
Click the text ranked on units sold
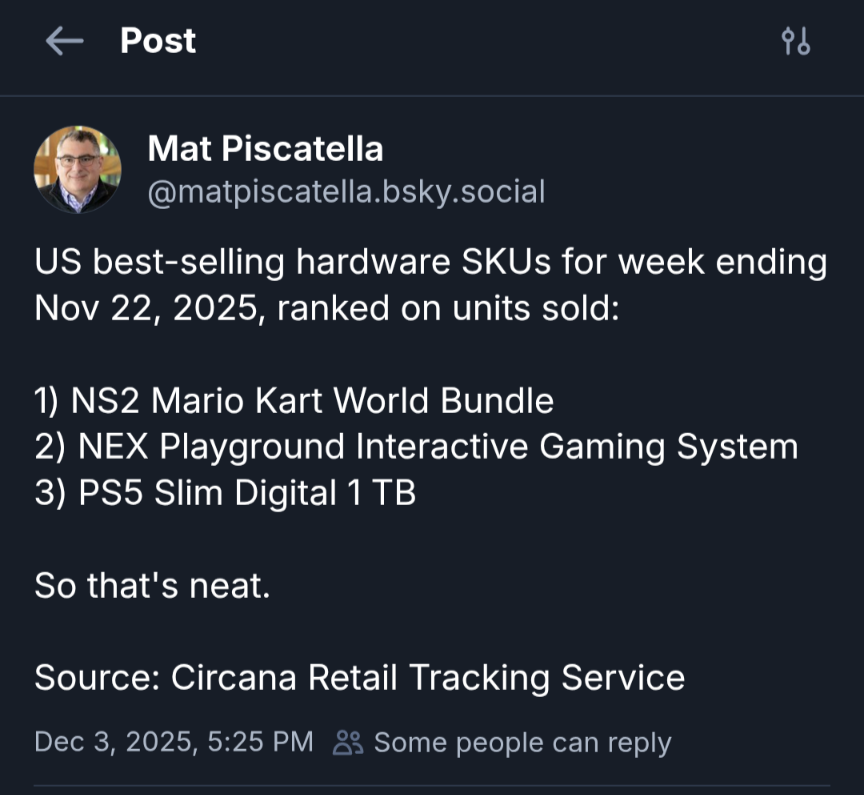[x=449, y=307]
